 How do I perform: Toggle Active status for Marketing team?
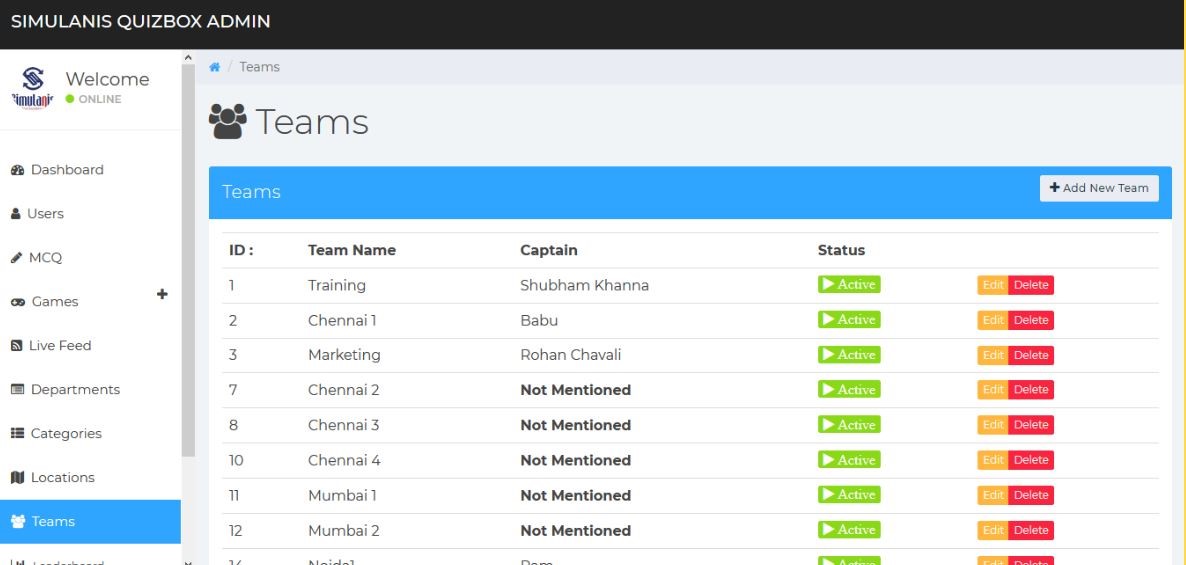tap(849, 355)
